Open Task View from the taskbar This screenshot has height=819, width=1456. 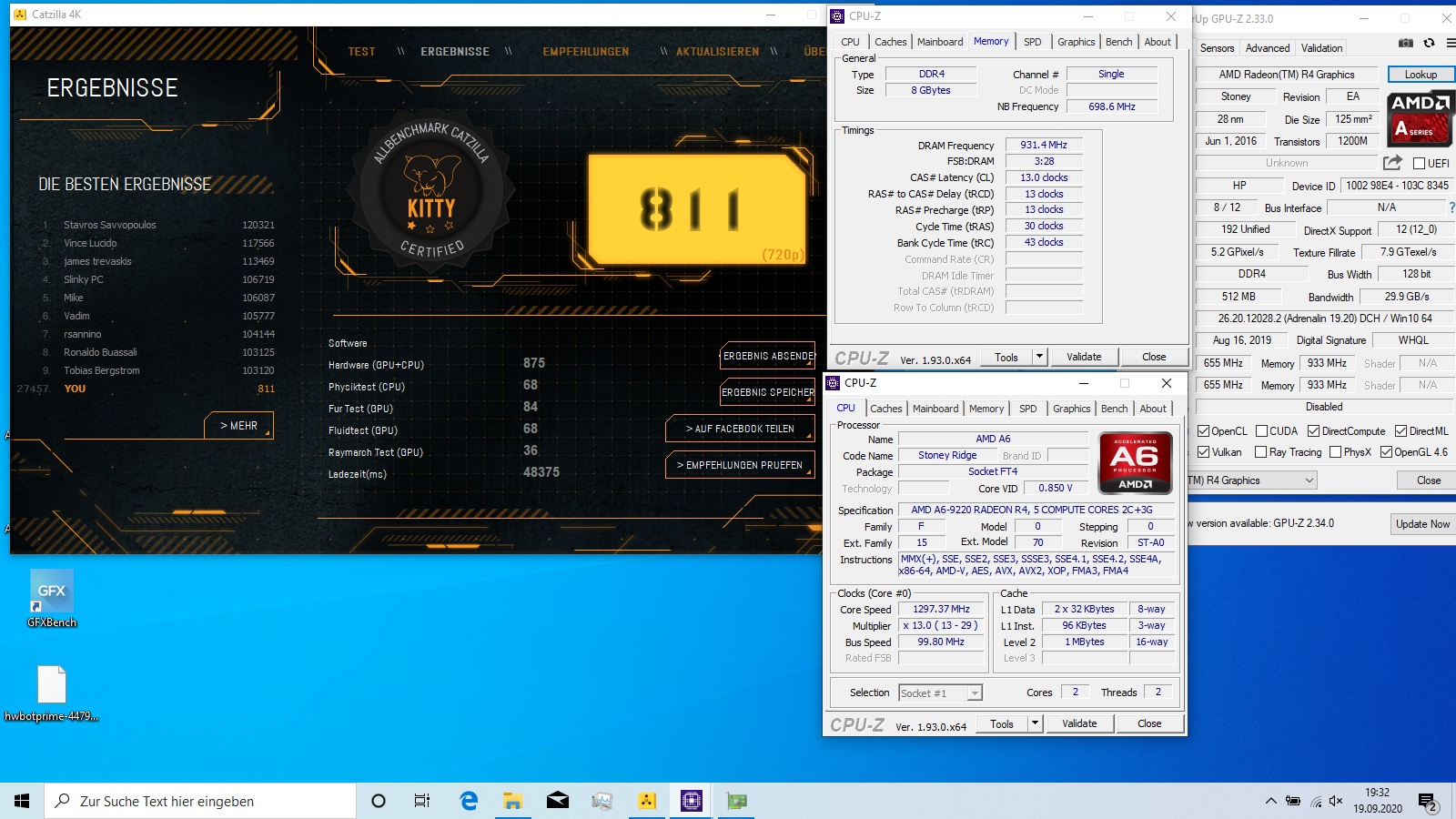422,801
